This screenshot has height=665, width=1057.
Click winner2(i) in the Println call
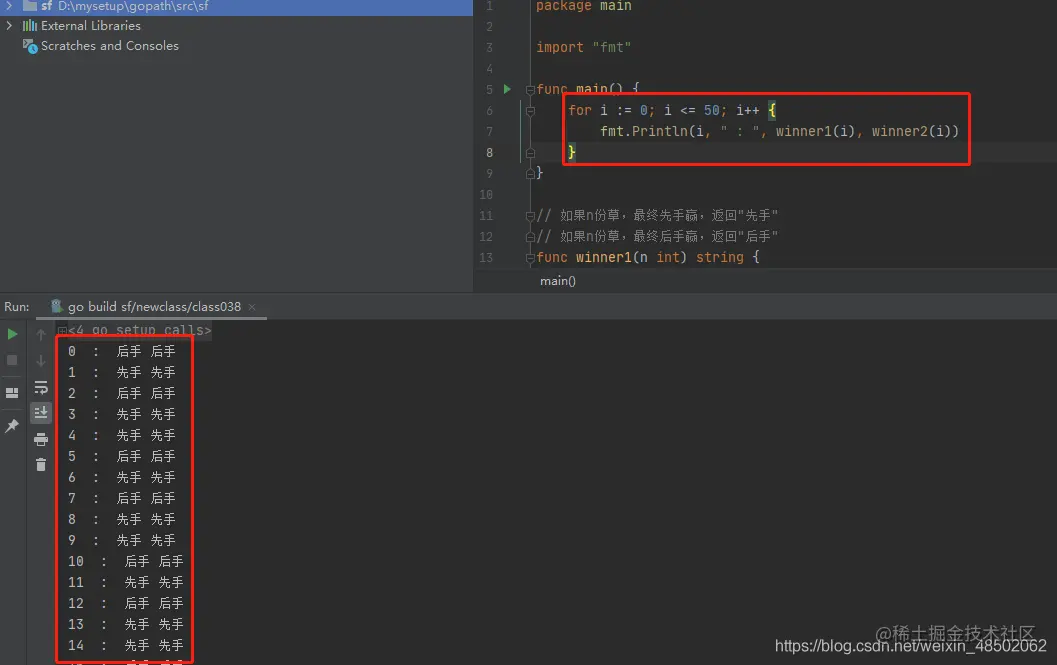coord(911,131)
